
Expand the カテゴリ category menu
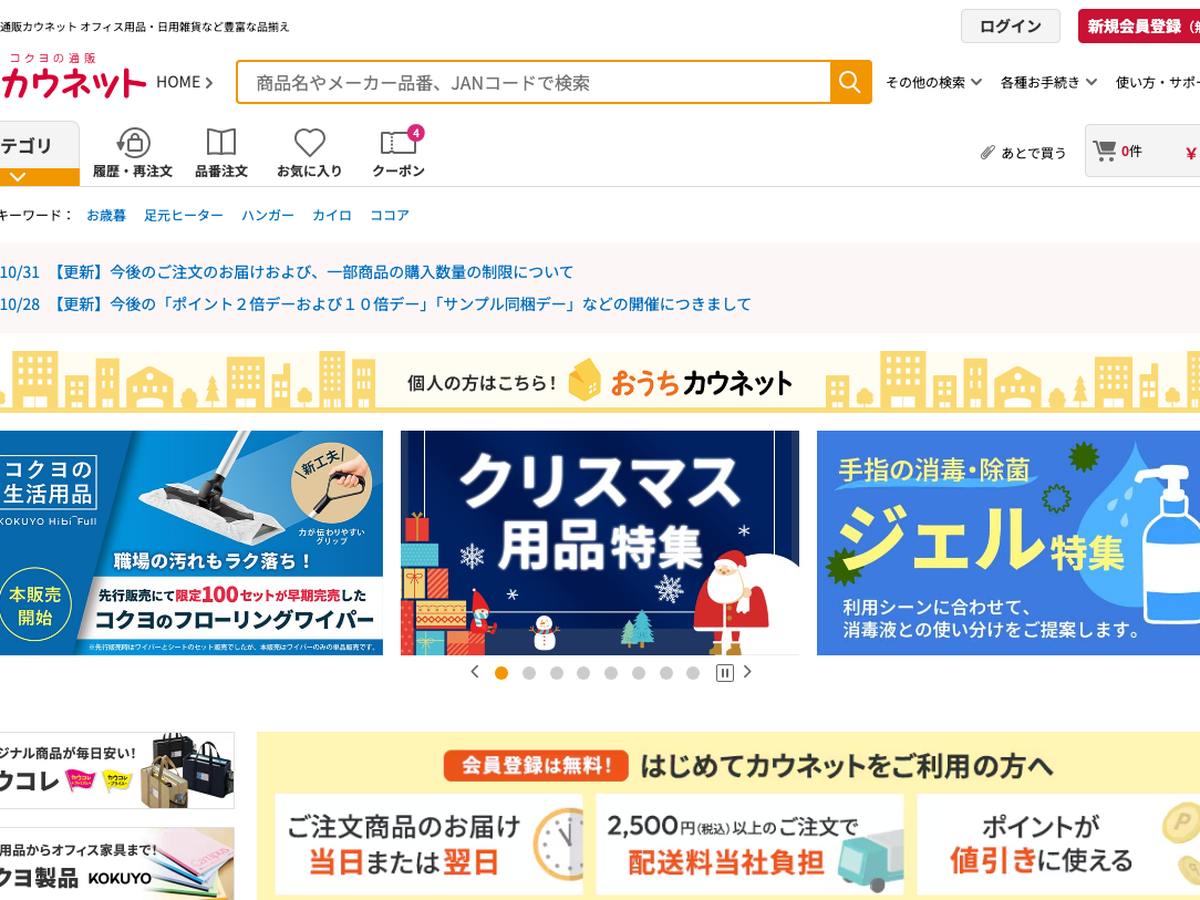39,154
